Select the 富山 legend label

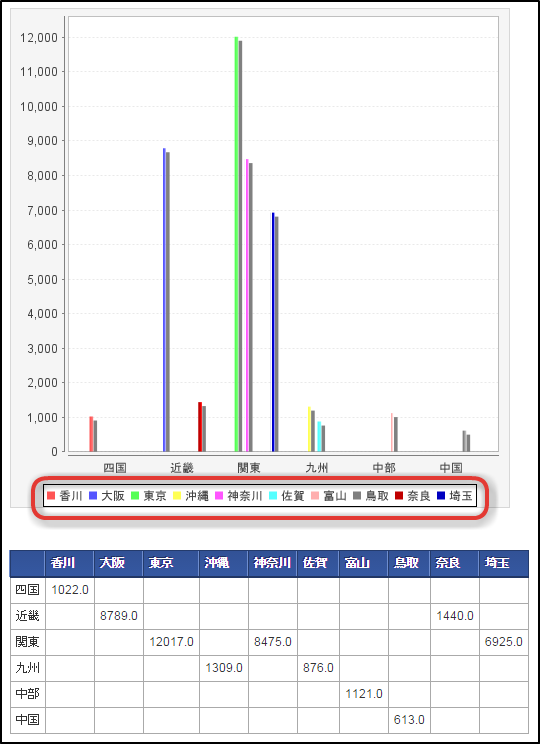[335, 496]
